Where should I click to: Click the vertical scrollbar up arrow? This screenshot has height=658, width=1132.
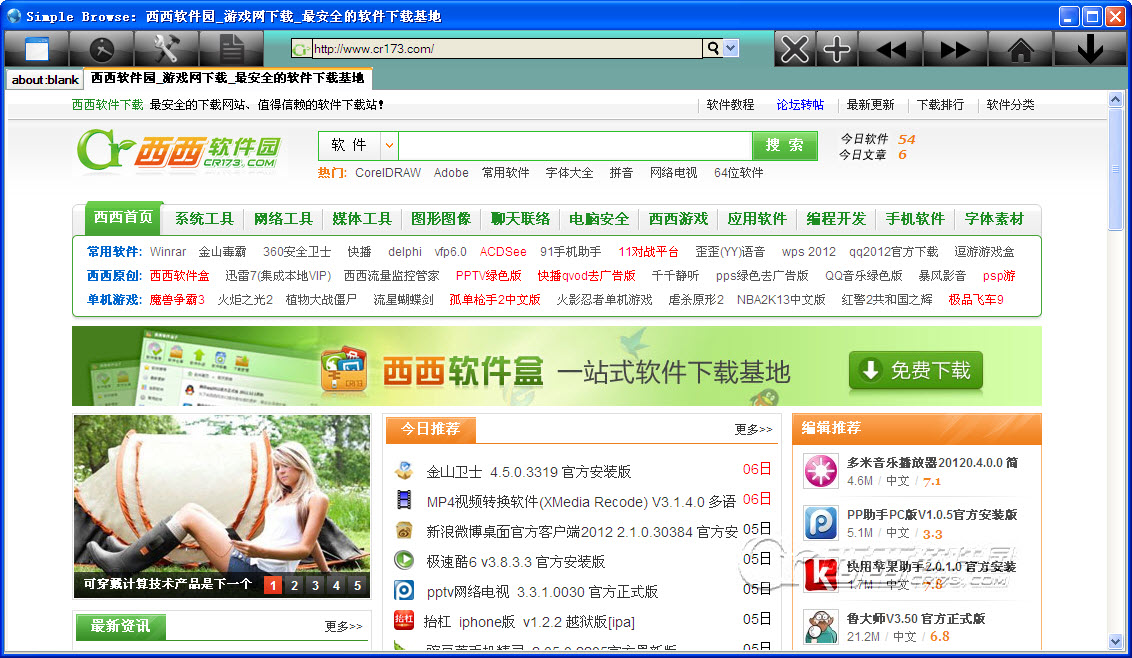click(x=1115, y=99)
